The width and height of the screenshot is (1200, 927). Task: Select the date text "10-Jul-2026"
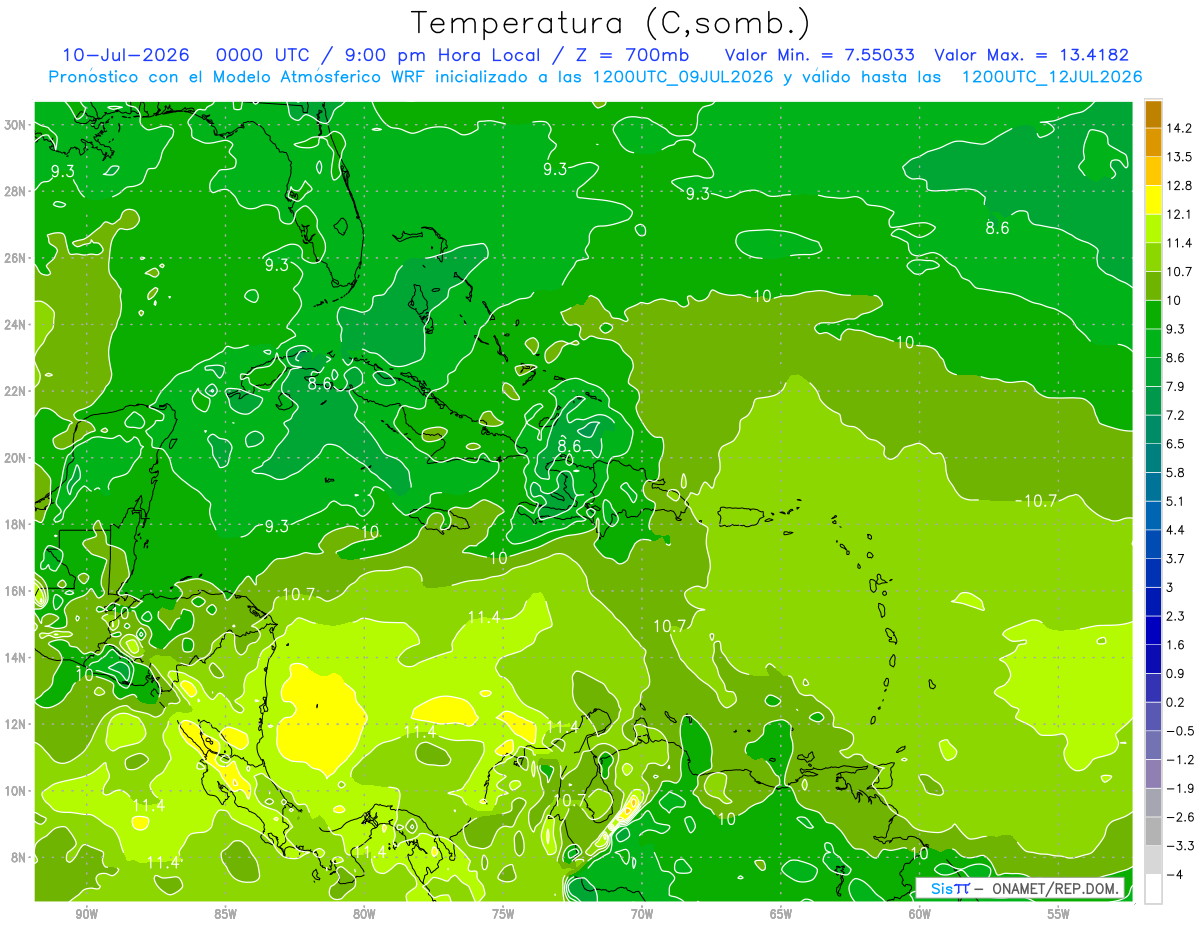point(124,55)
